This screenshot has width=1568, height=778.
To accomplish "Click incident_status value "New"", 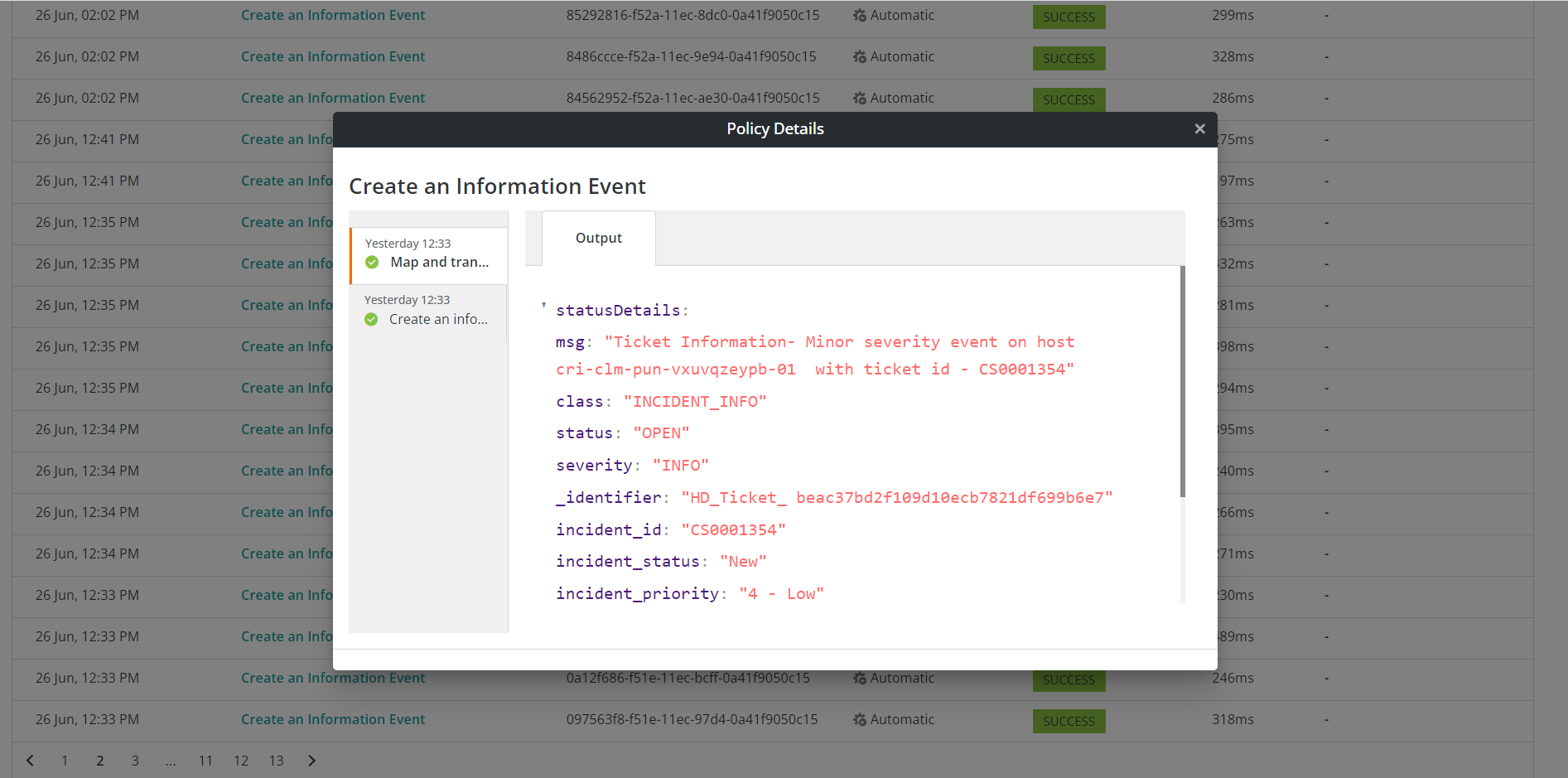I will 743,562.
